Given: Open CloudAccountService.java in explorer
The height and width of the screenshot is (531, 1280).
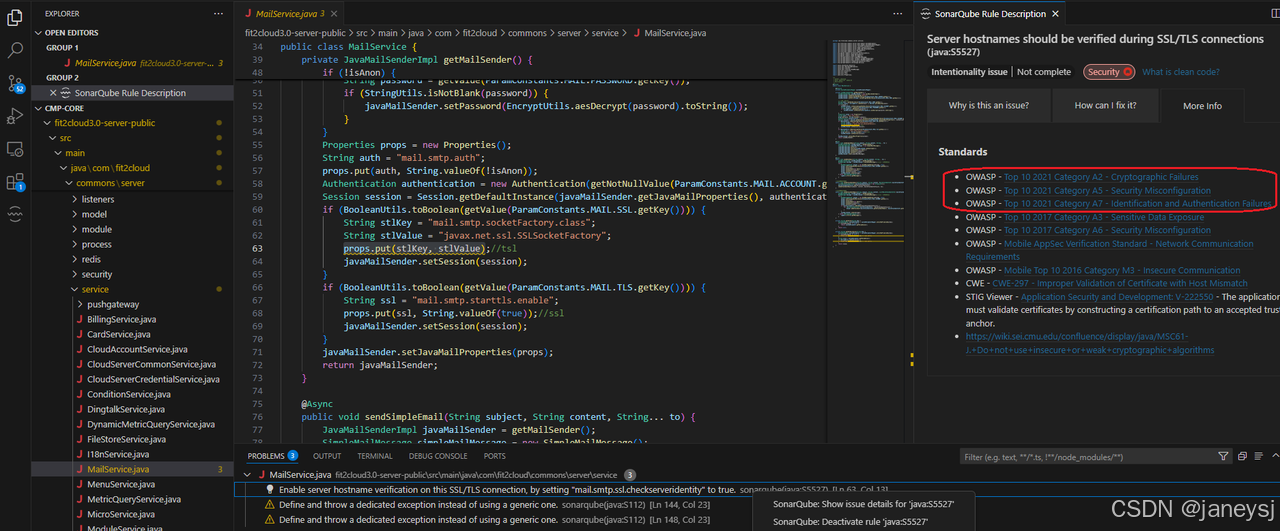Looking at the screenshot, I should pos(136,349).
